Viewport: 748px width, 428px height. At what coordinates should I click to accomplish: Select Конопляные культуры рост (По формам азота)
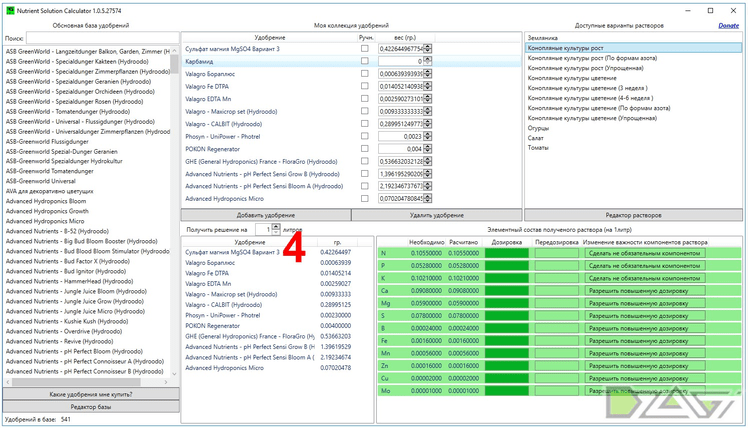point(592,58)
